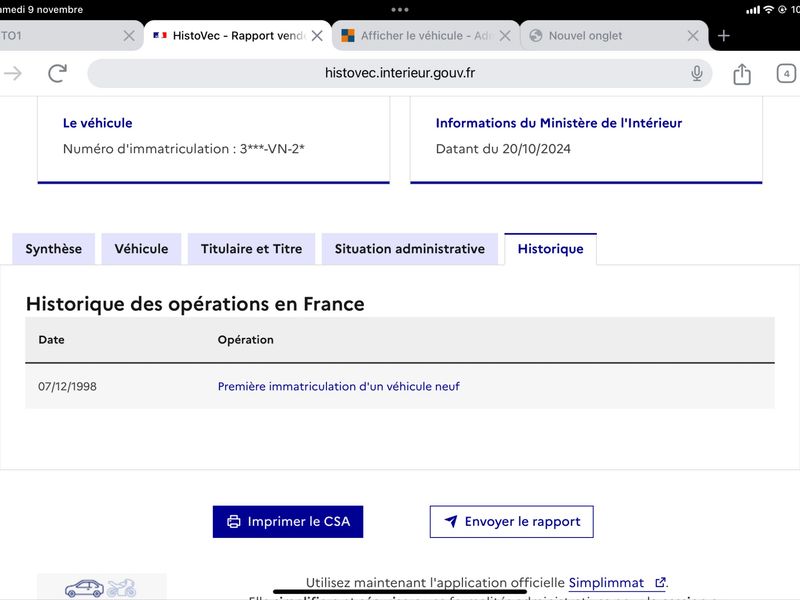
Task: Click the Première immatriculation d'un véhicule neuf entry
Action: [x=338, y=386]
